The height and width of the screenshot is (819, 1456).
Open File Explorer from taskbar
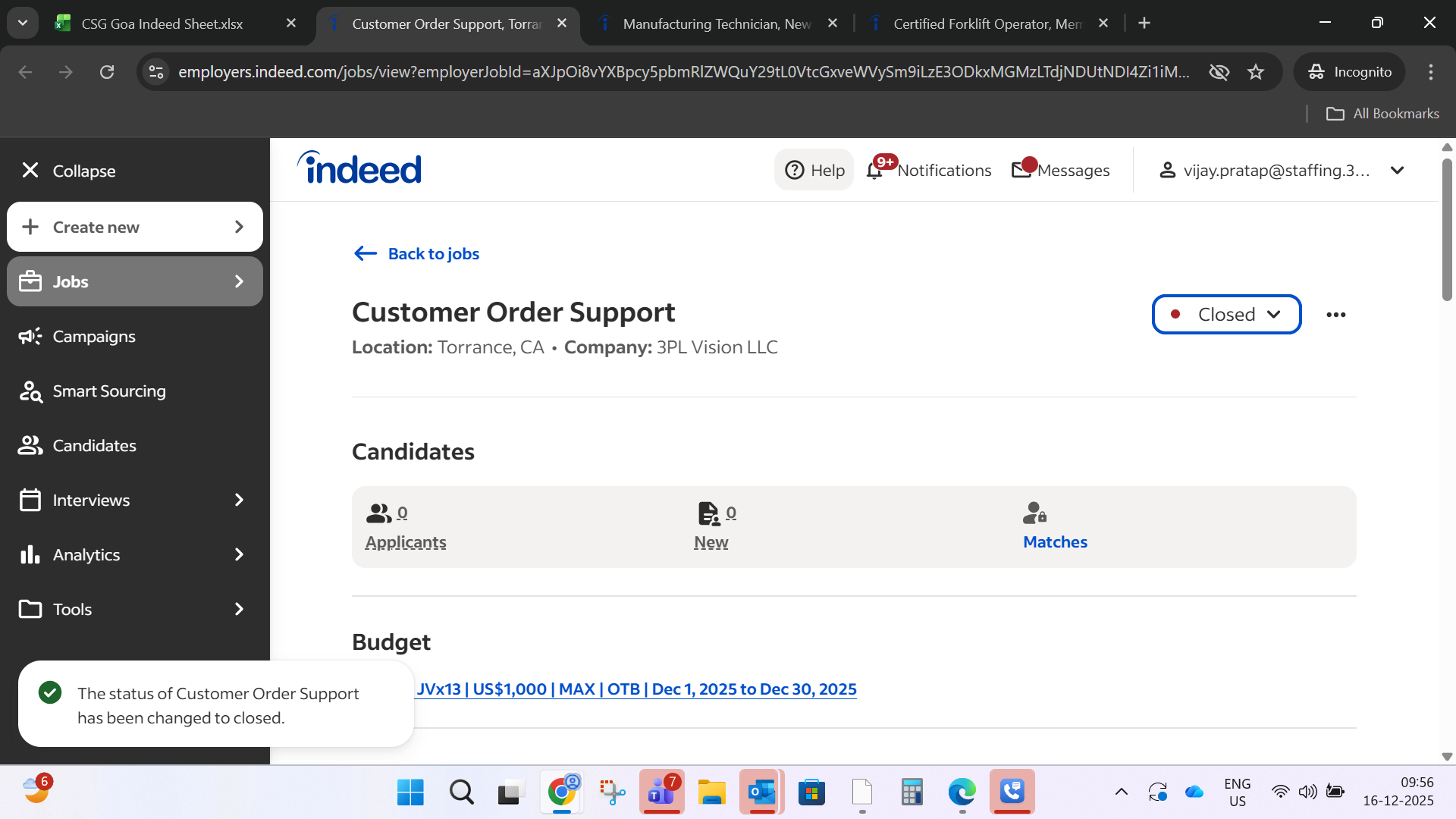(x=712, y=792)
